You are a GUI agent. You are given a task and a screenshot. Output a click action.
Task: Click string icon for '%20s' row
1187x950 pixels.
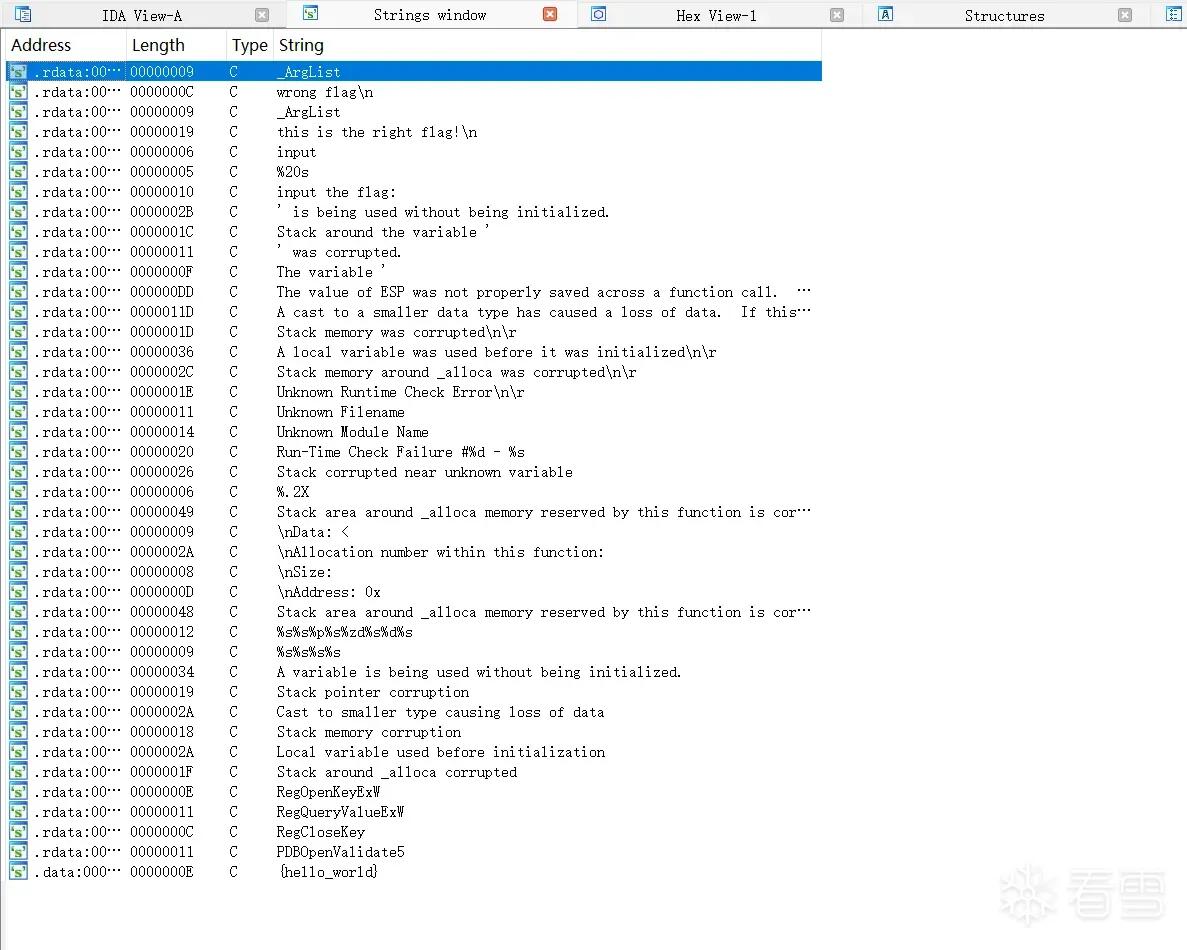[x=18, y=173]
